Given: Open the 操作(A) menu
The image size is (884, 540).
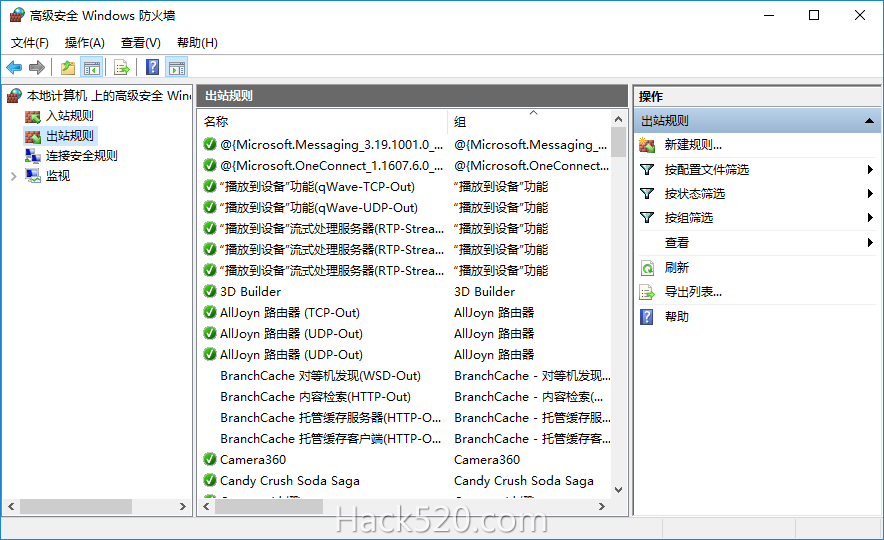Looking at the screenshot, I should tap(85, 43).
